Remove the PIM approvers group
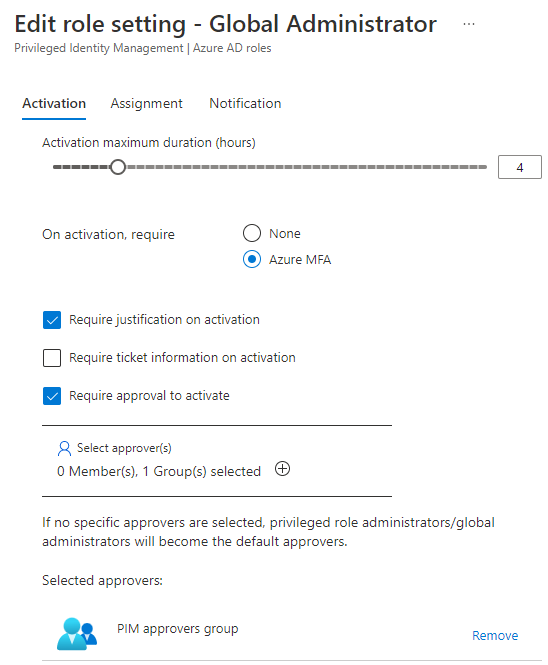 (495, 635)
